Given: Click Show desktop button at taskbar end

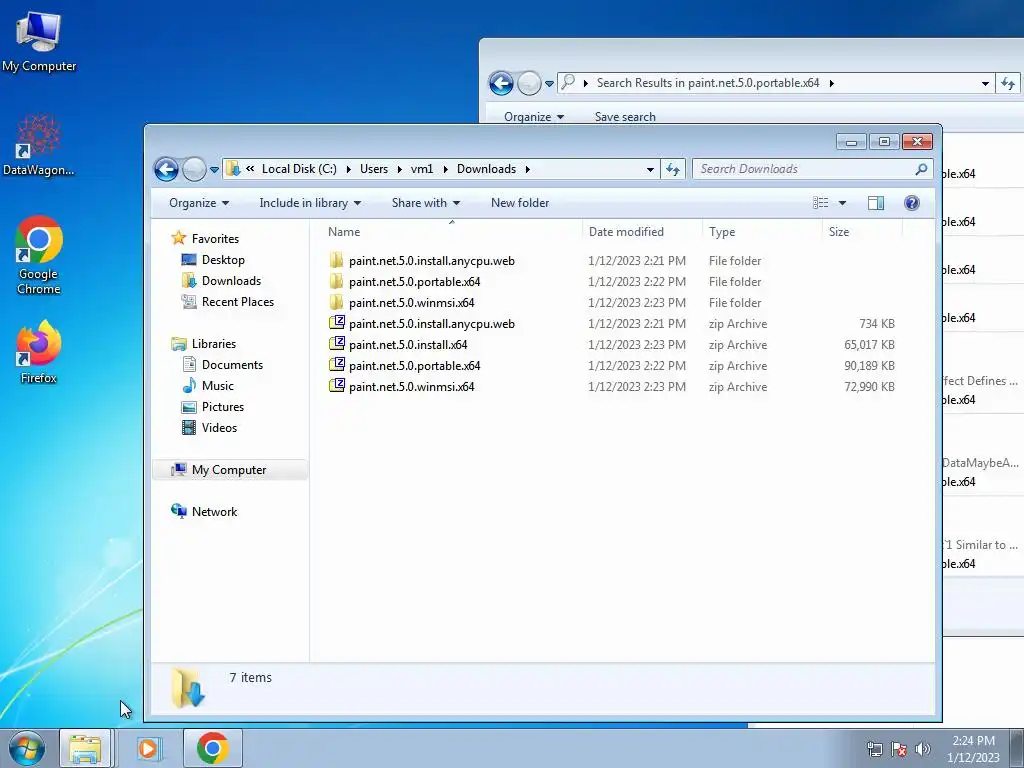Looking at the screenshot, I should point(1017,748).
